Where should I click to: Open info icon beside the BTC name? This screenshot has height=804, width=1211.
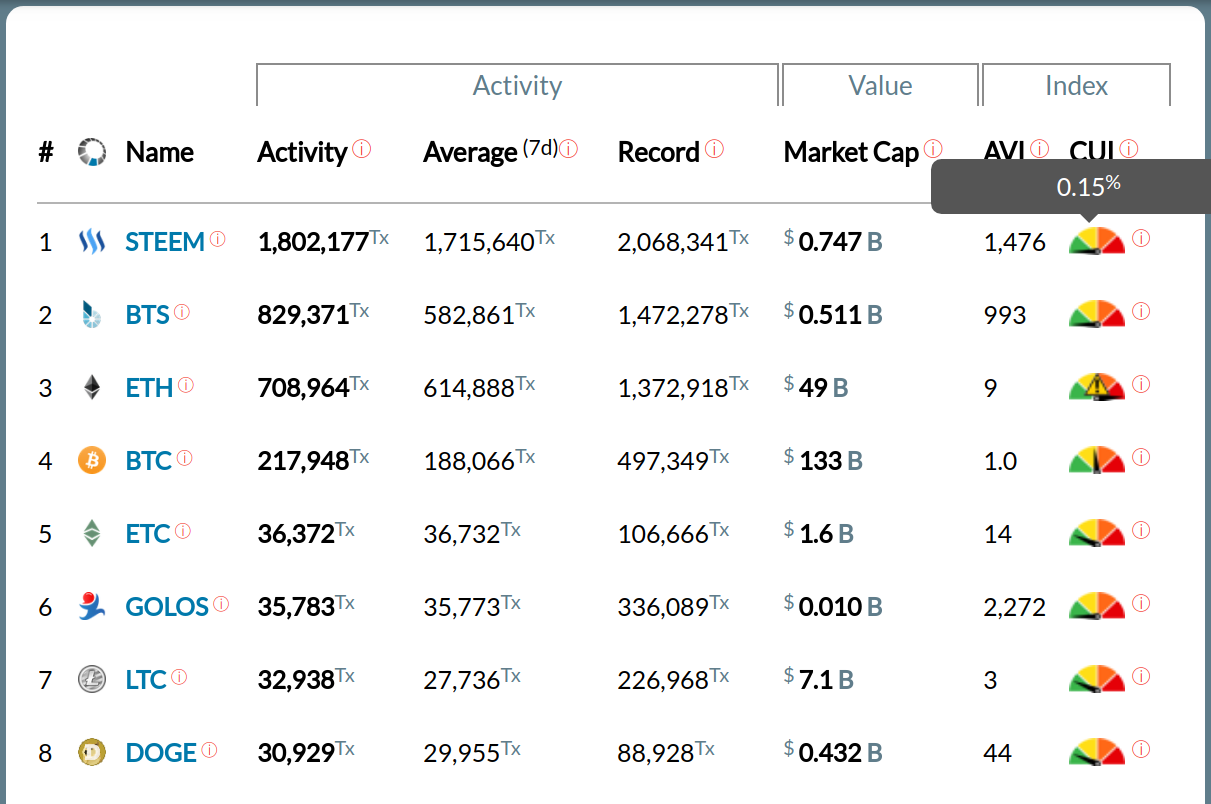[185, 458]
